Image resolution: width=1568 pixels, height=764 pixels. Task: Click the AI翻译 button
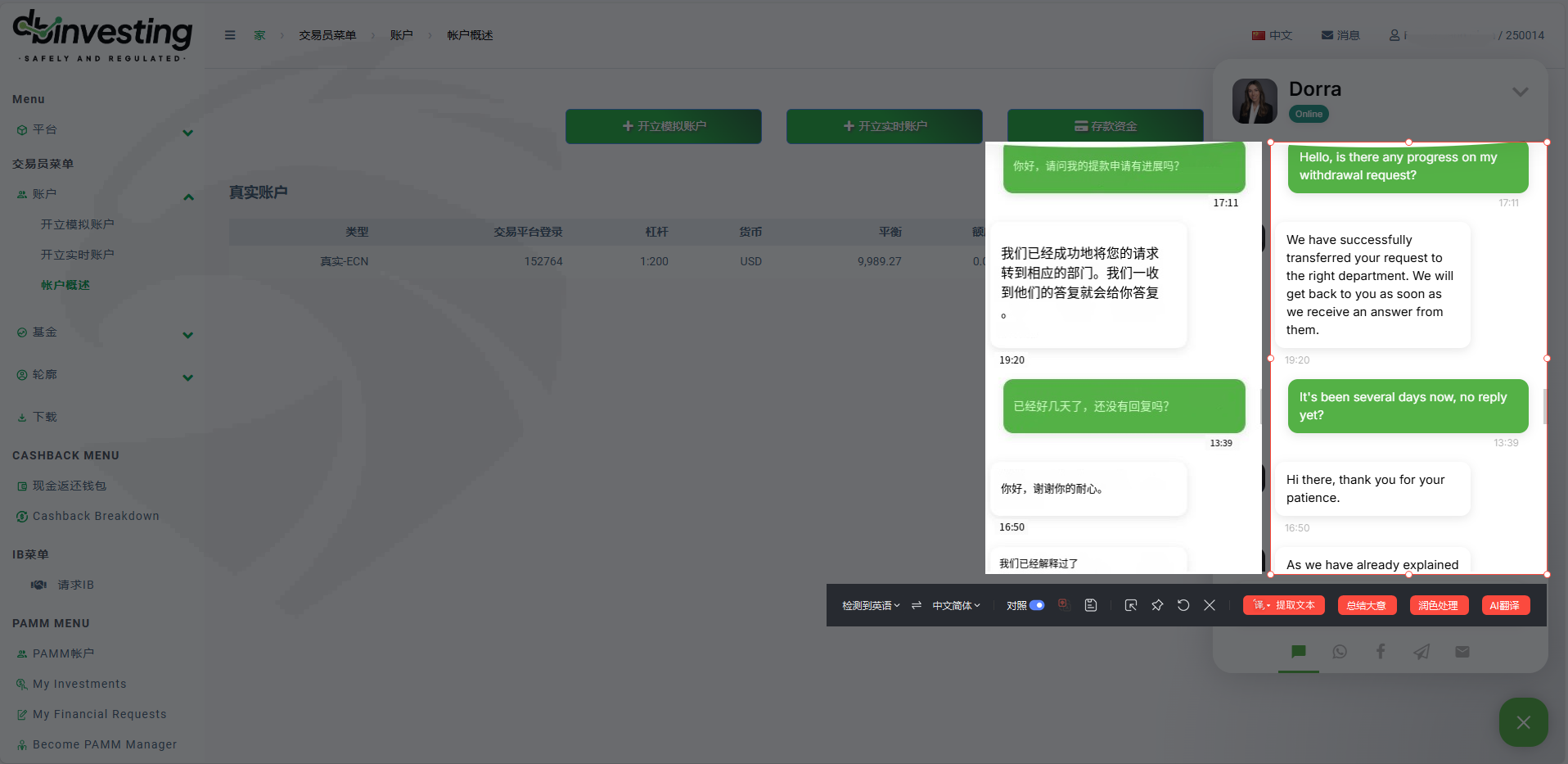(1505, 605)
